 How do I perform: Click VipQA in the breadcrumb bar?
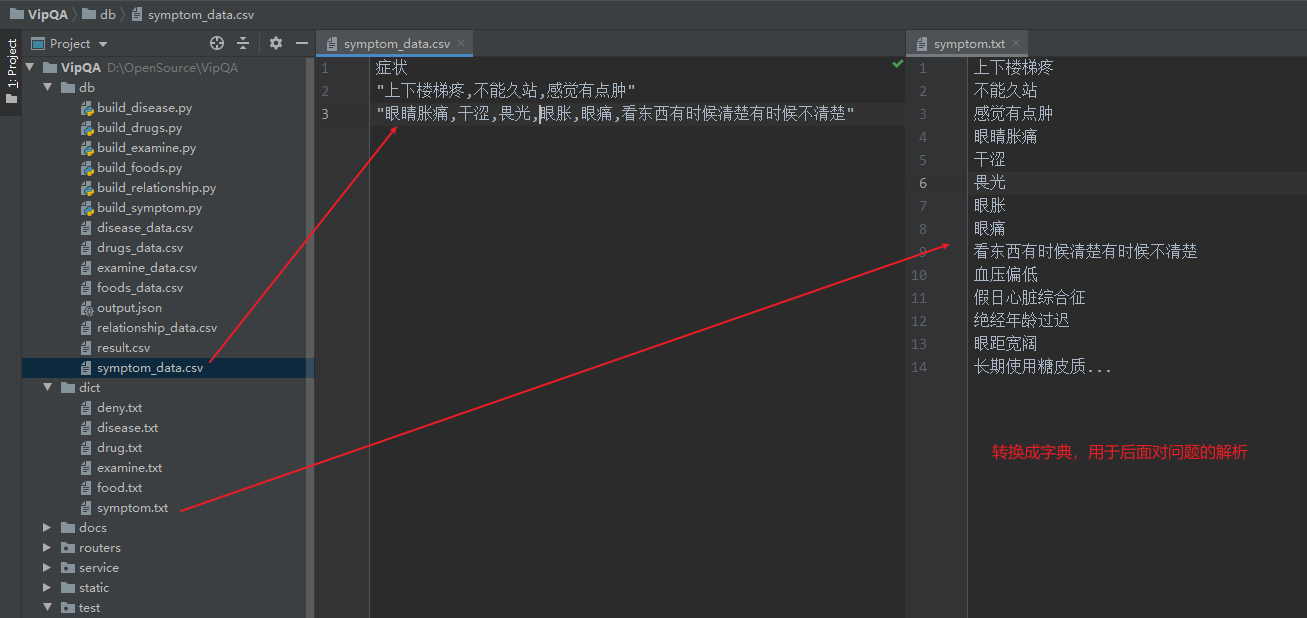click(38, 15)
